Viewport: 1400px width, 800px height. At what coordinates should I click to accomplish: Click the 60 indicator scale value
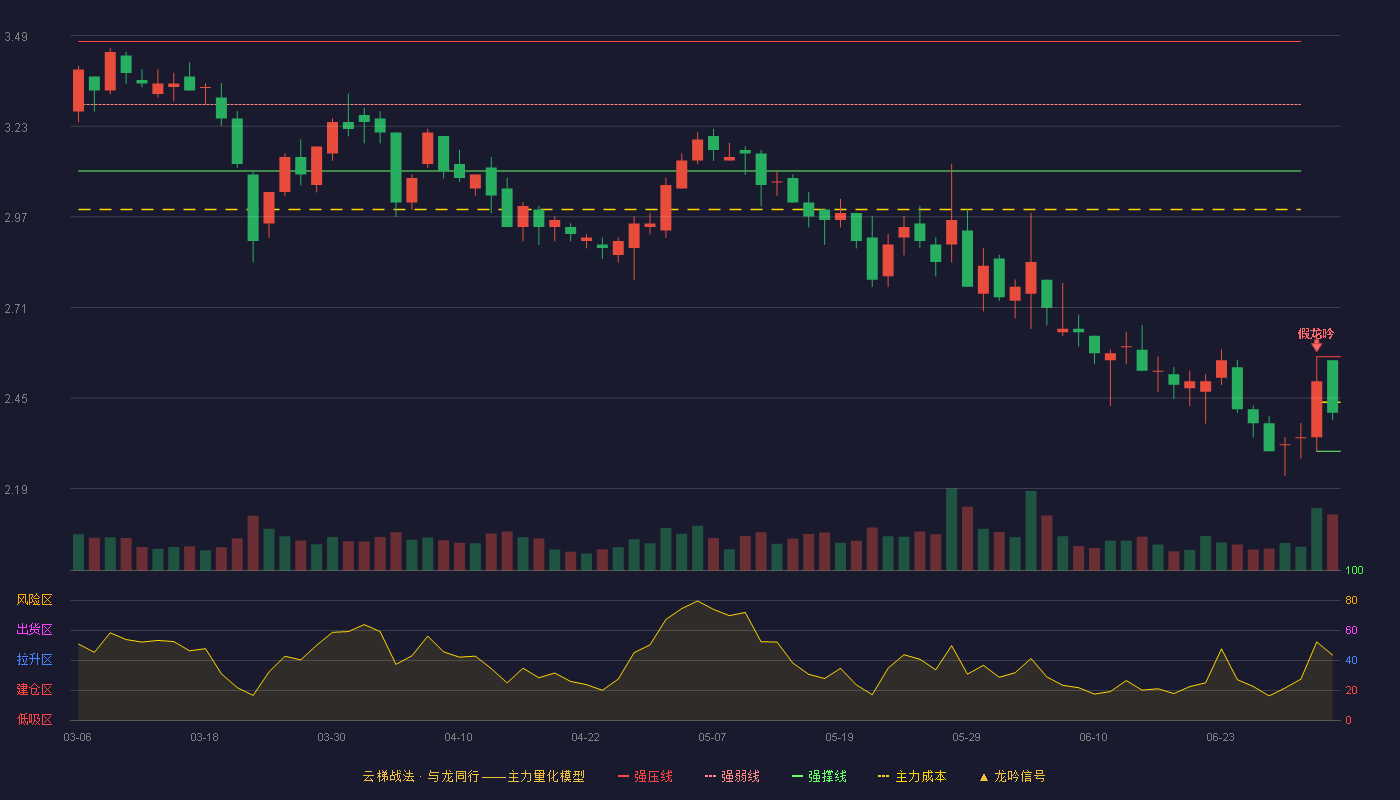[x=1351, y=630]
